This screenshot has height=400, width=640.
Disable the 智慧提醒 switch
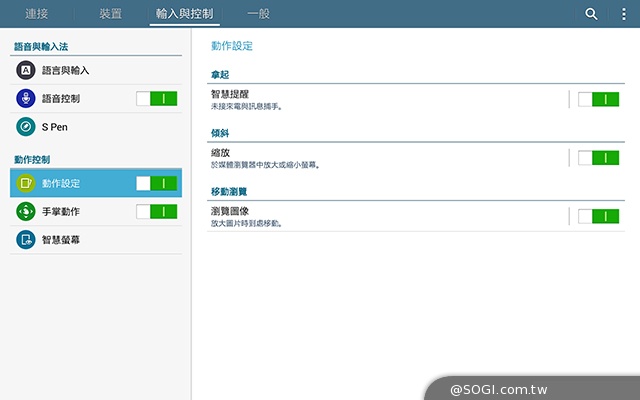598,98
